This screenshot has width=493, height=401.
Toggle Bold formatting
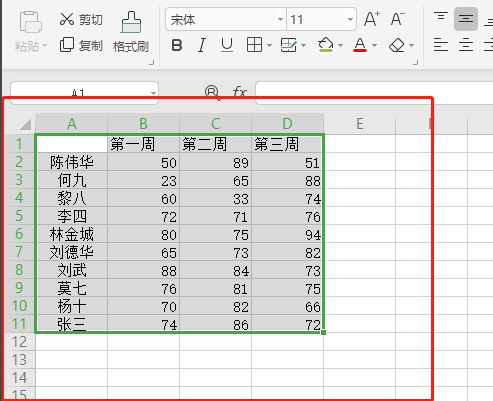[177, 45]
